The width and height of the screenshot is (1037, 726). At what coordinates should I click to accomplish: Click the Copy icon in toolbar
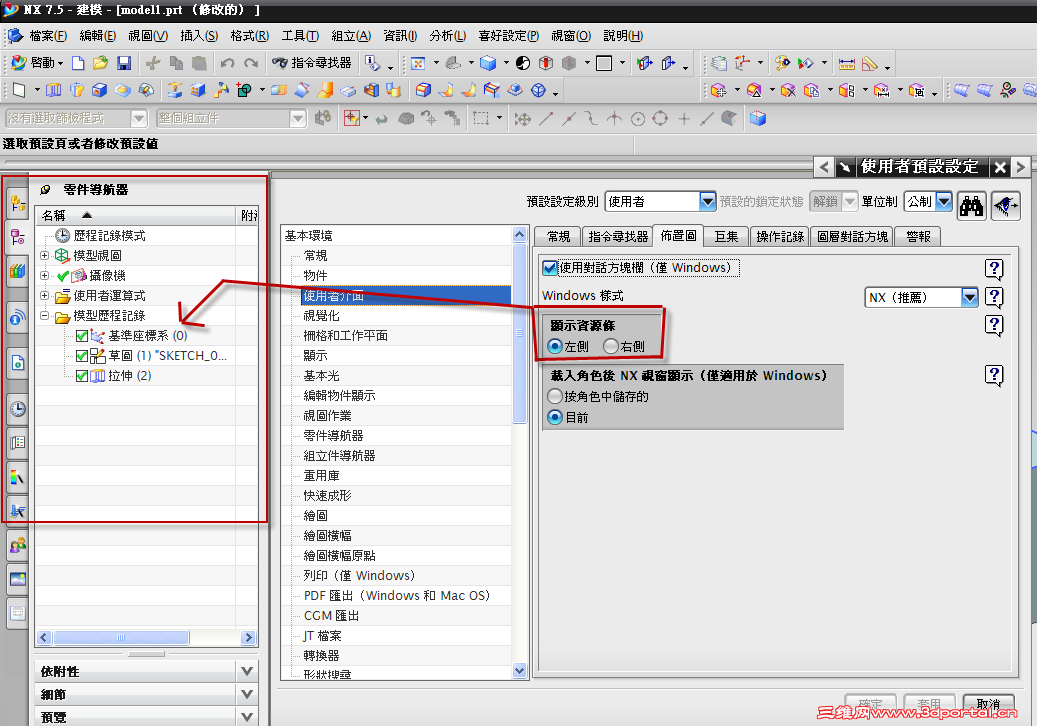[x=176, y=63]
